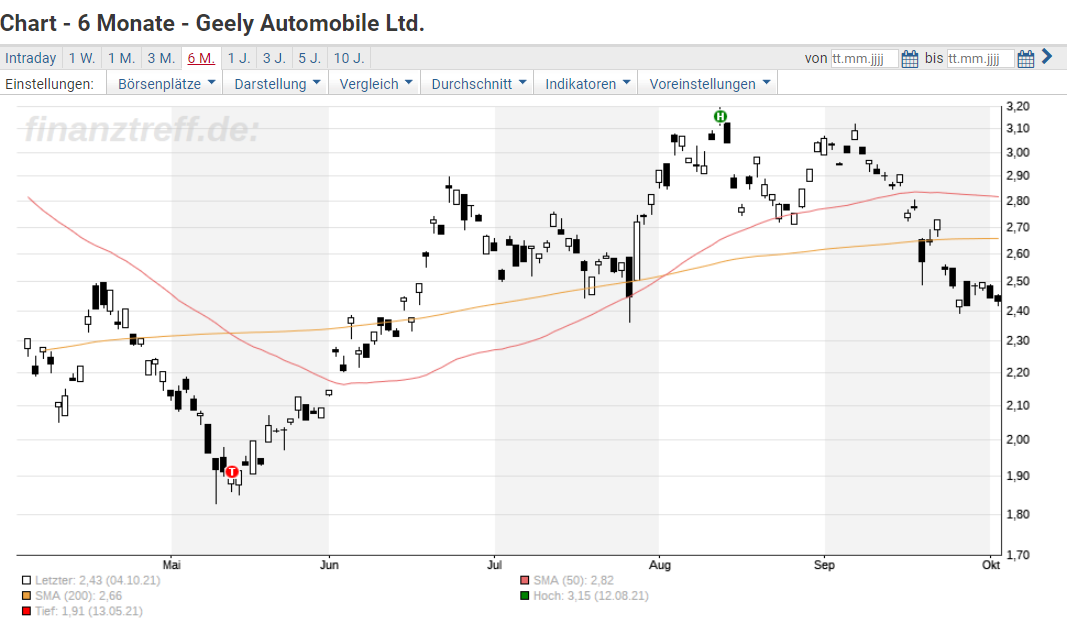Click the 'Einstellungen:' label
The image size is (1071, 636).
49,84
